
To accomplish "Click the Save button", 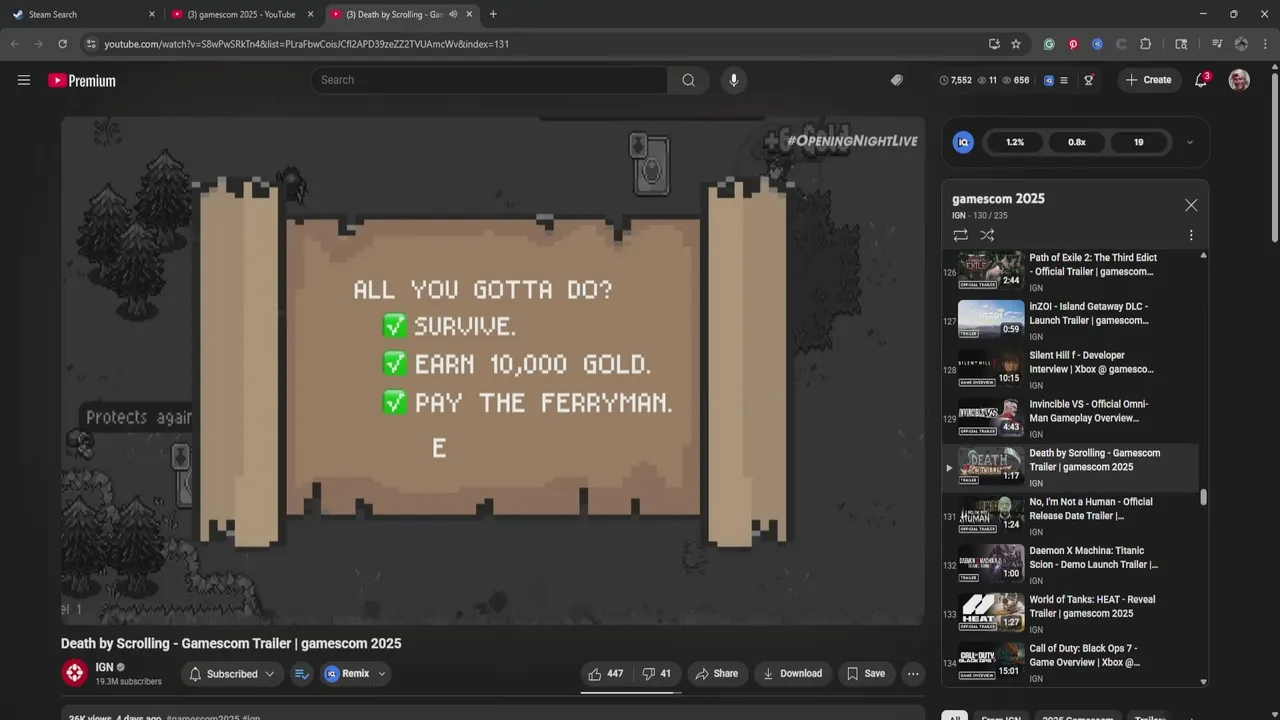I will (x=866, y=674).
